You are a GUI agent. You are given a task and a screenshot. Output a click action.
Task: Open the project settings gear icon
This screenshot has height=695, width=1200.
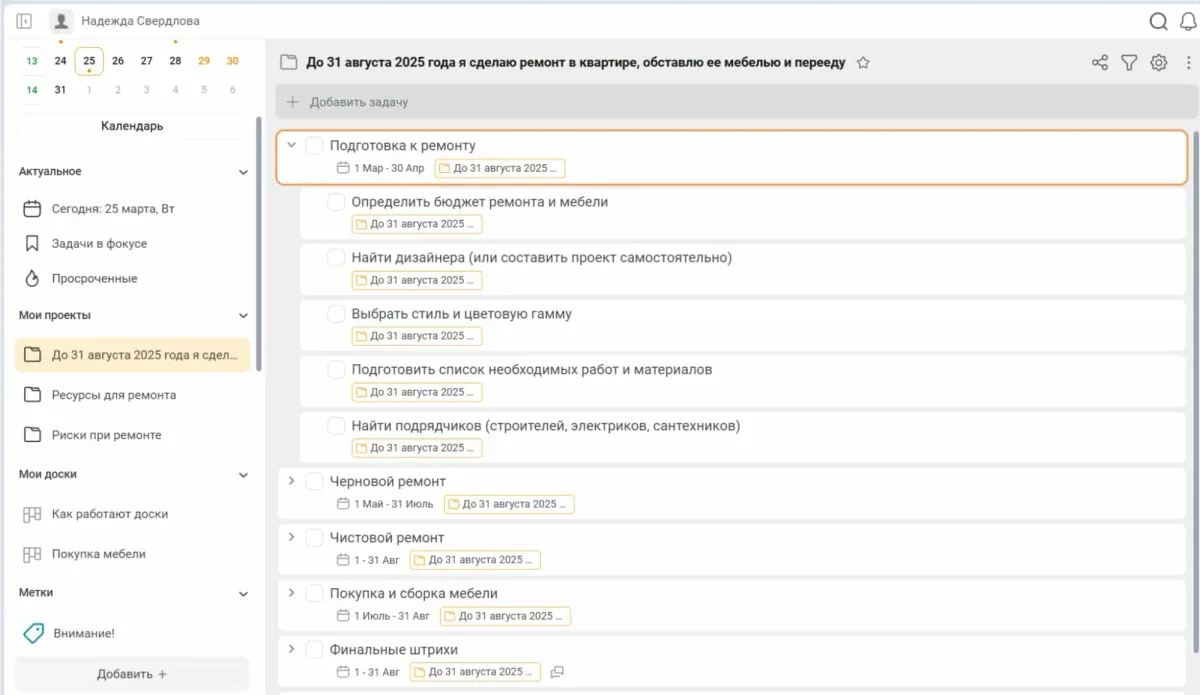(x=1158, y=62)
